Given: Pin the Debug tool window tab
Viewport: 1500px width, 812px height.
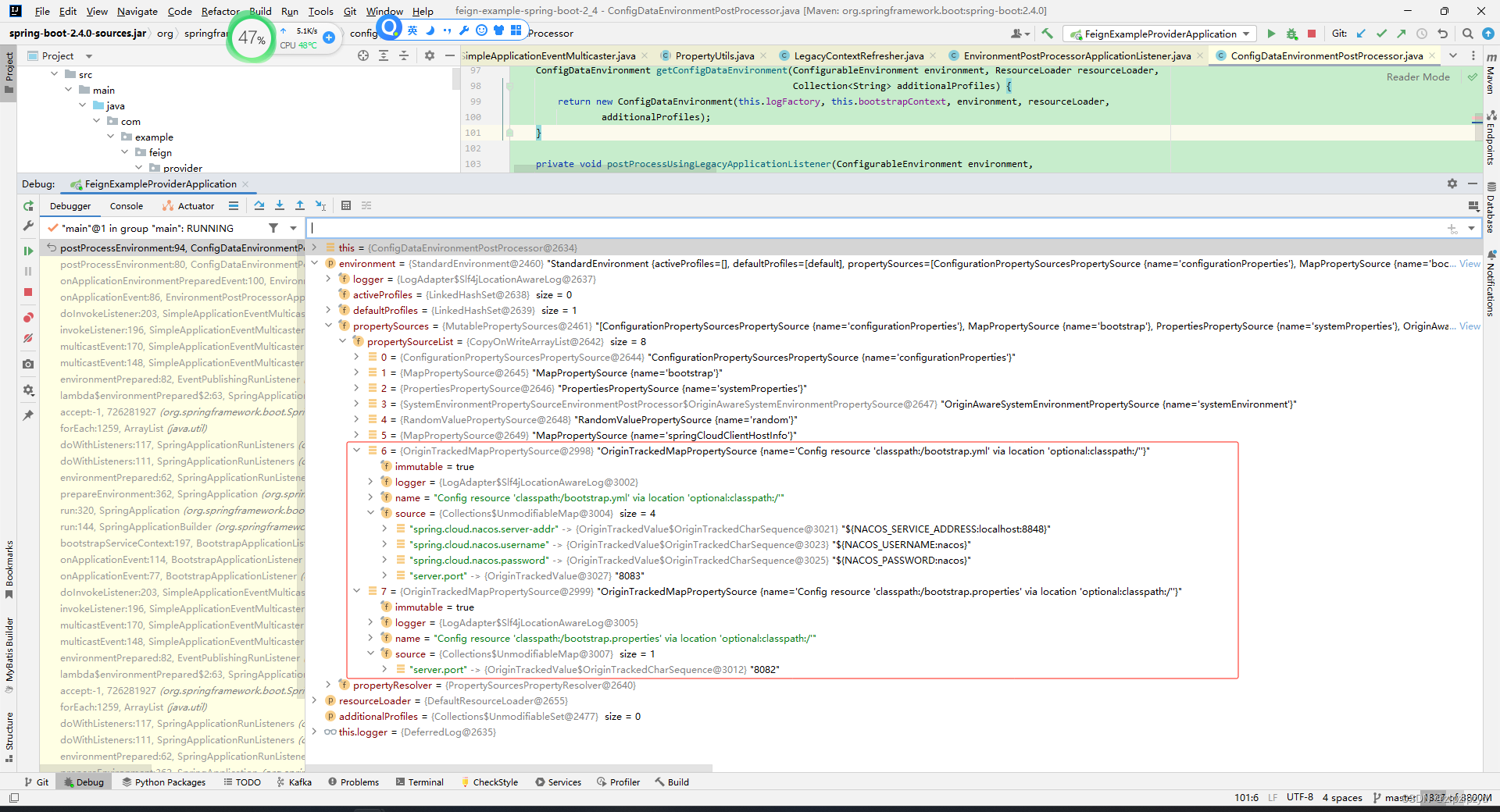Looking at the screenshot, I should (28, 415).
